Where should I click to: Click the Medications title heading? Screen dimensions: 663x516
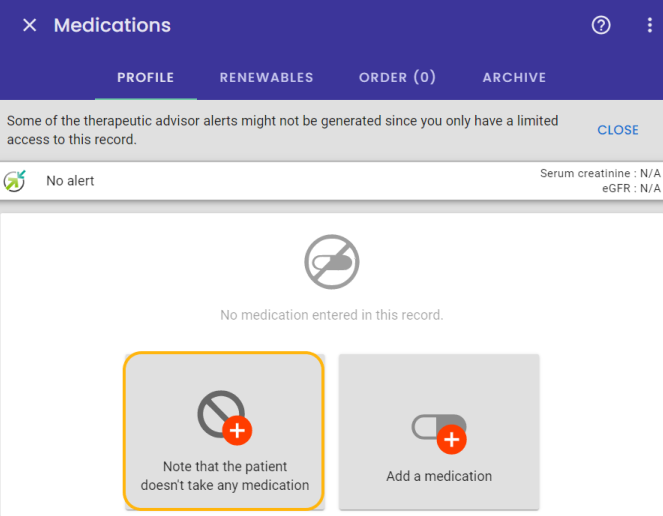click(x=112, y=25)
